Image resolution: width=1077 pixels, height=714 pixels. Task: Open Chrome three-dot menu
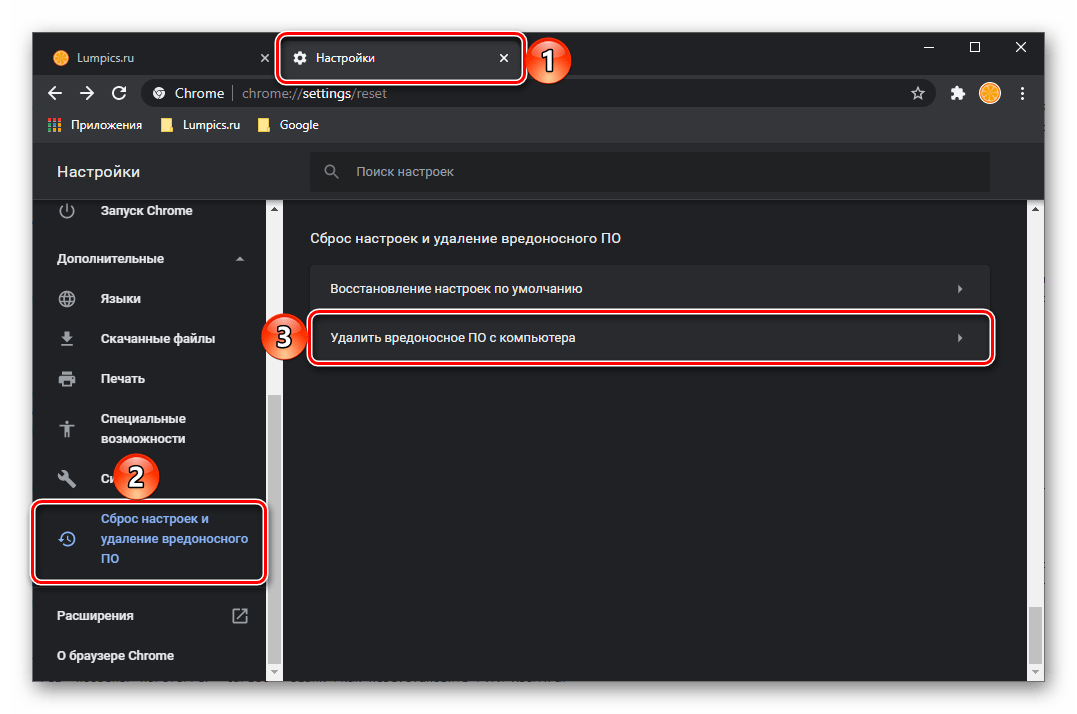[1022, 93]
